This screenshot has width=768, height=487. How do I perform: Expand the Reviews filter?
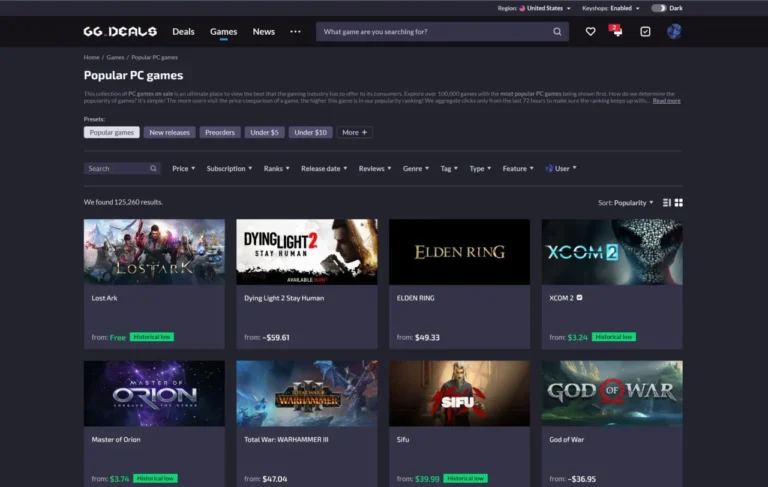point(375,169)
